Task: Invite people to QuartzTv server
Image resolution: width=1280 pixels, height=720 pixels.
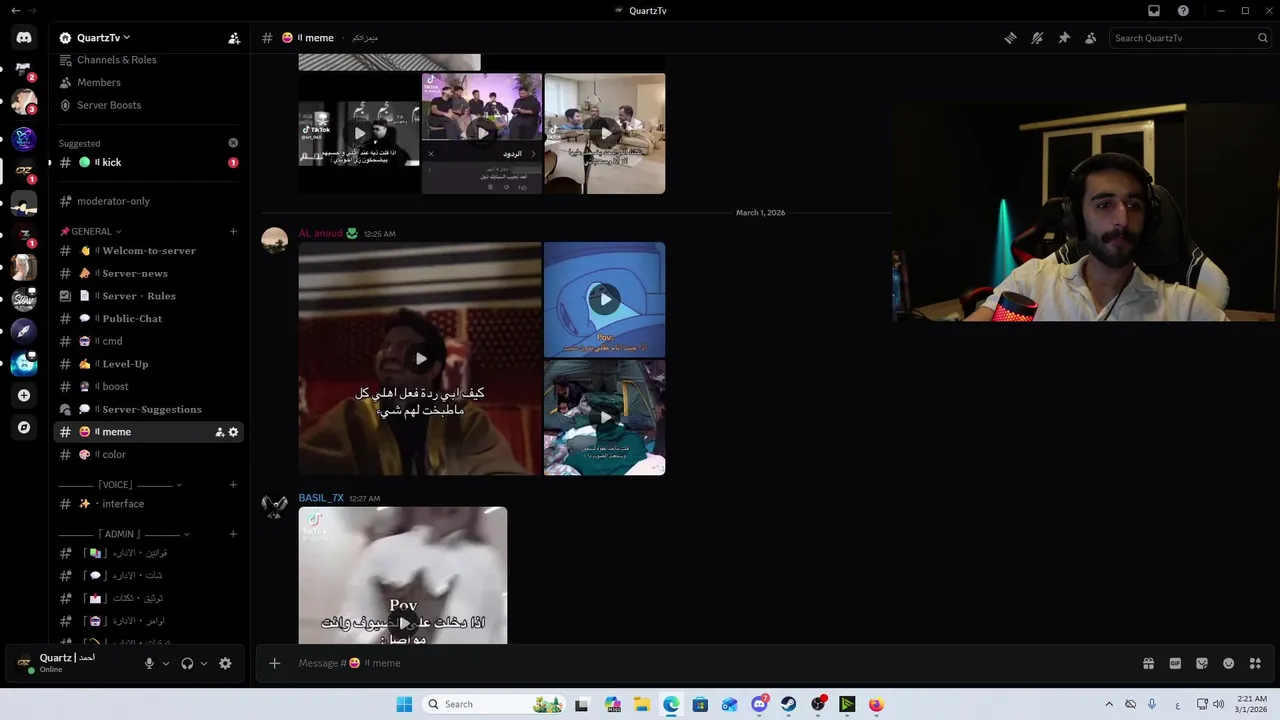Action: click(x=234, y=38)
